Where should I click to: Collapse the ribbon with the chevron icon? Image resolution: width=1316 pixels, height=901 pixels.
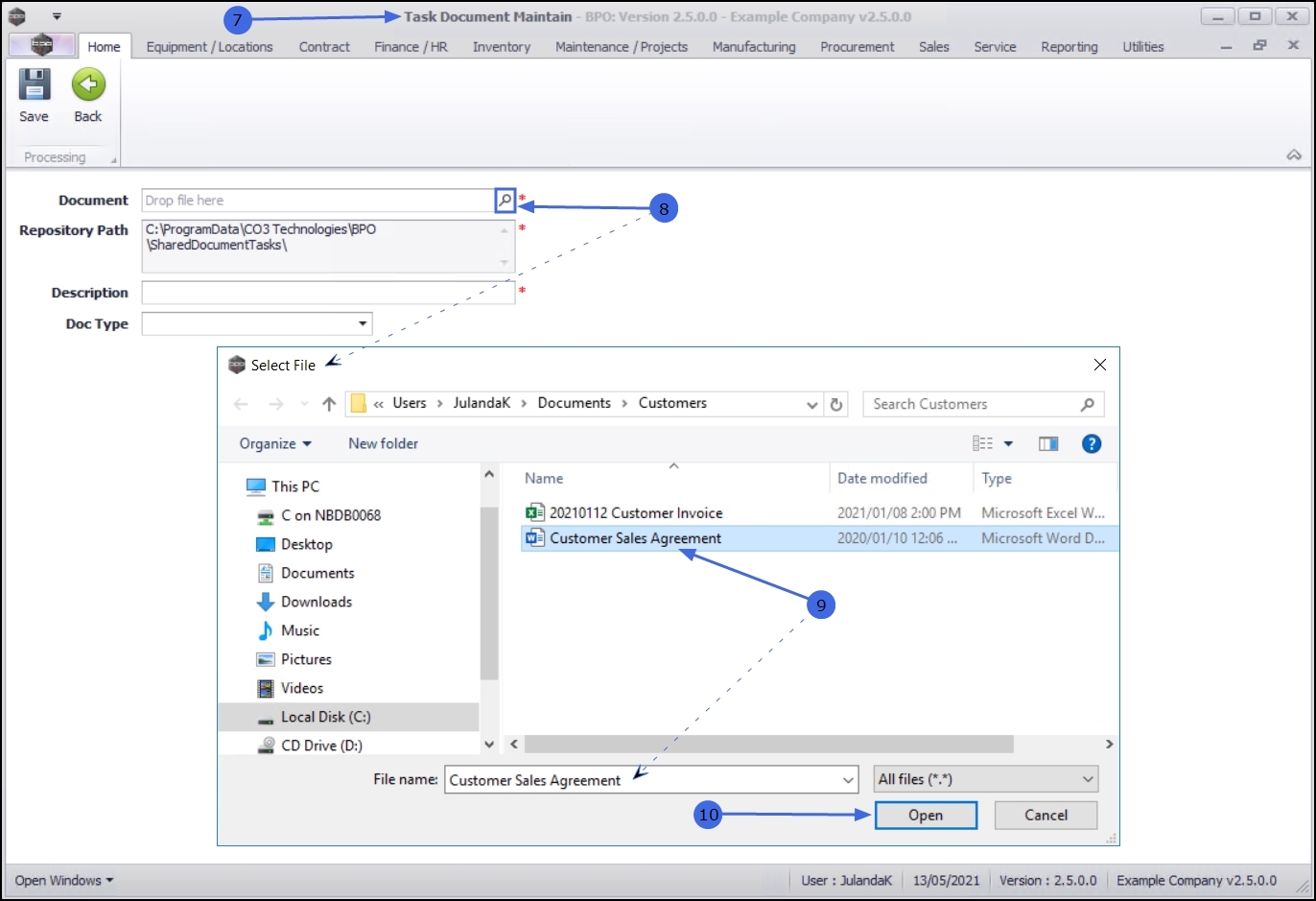[1294, 155]
